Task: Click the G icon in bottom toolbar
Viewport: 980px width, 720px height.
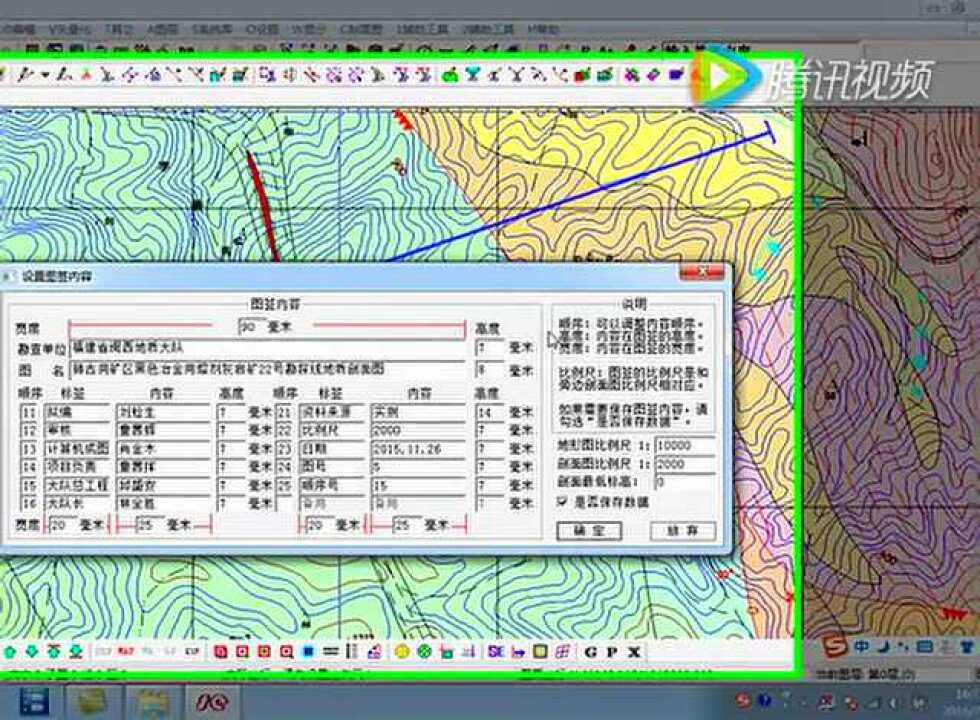Action: pos(591,652)
